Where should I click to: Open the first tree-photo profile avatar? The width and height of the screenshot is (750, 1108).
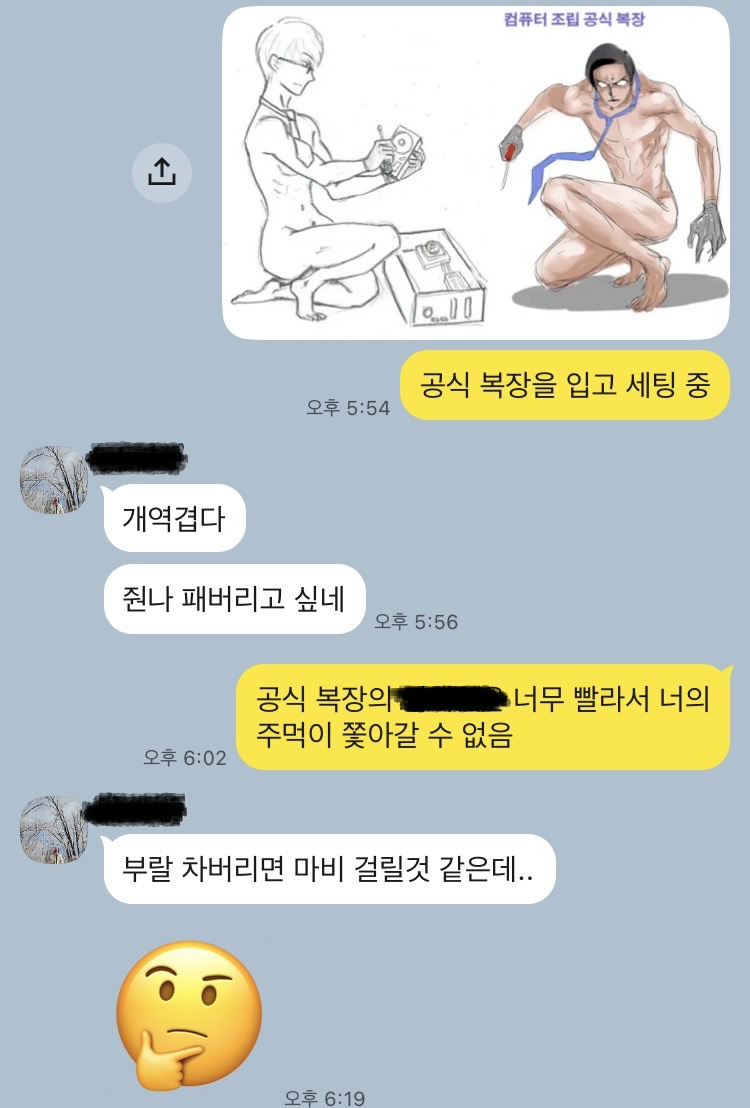coord(54,479)
